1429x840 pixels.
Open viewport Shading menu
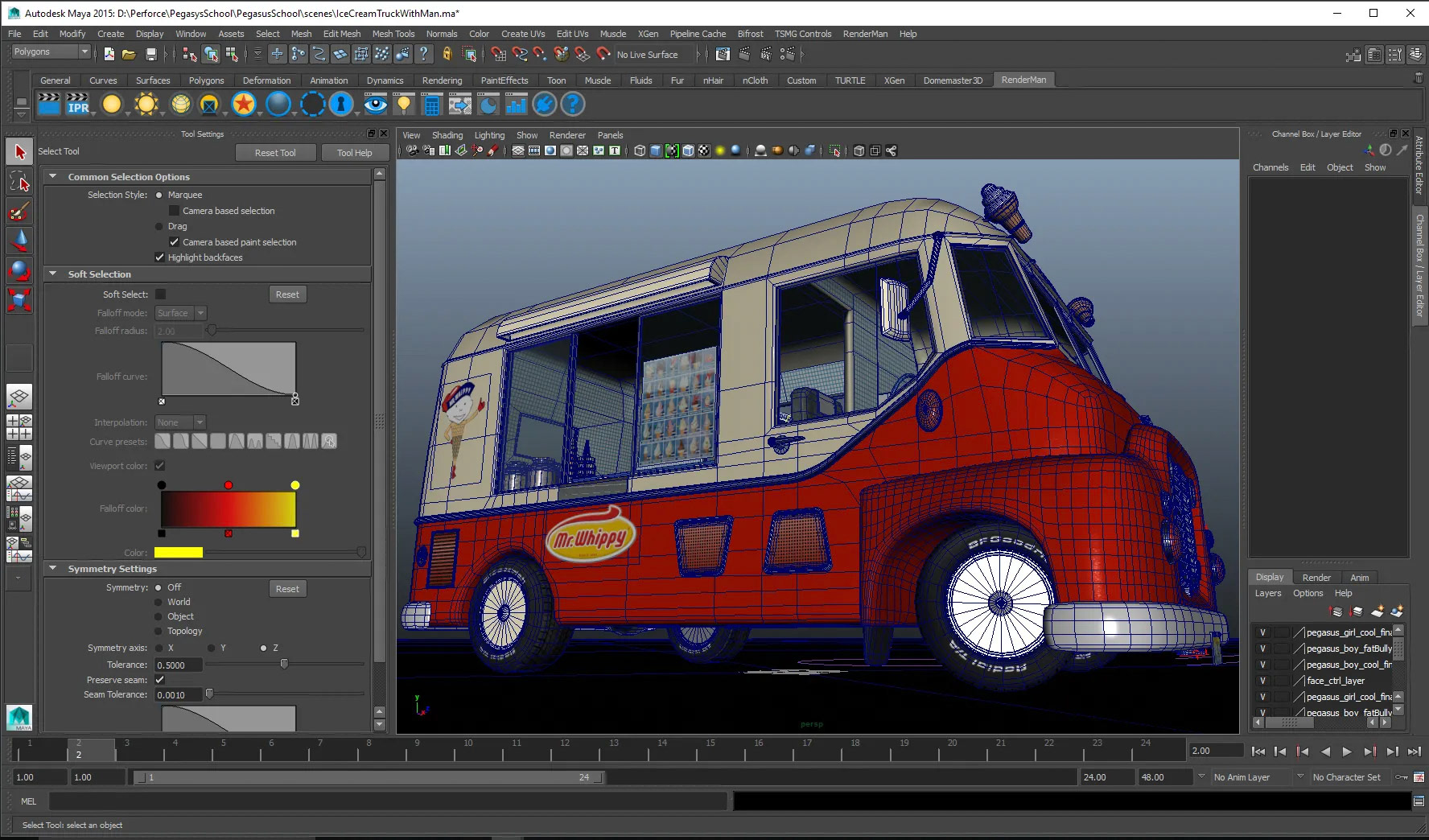(447, 135)
